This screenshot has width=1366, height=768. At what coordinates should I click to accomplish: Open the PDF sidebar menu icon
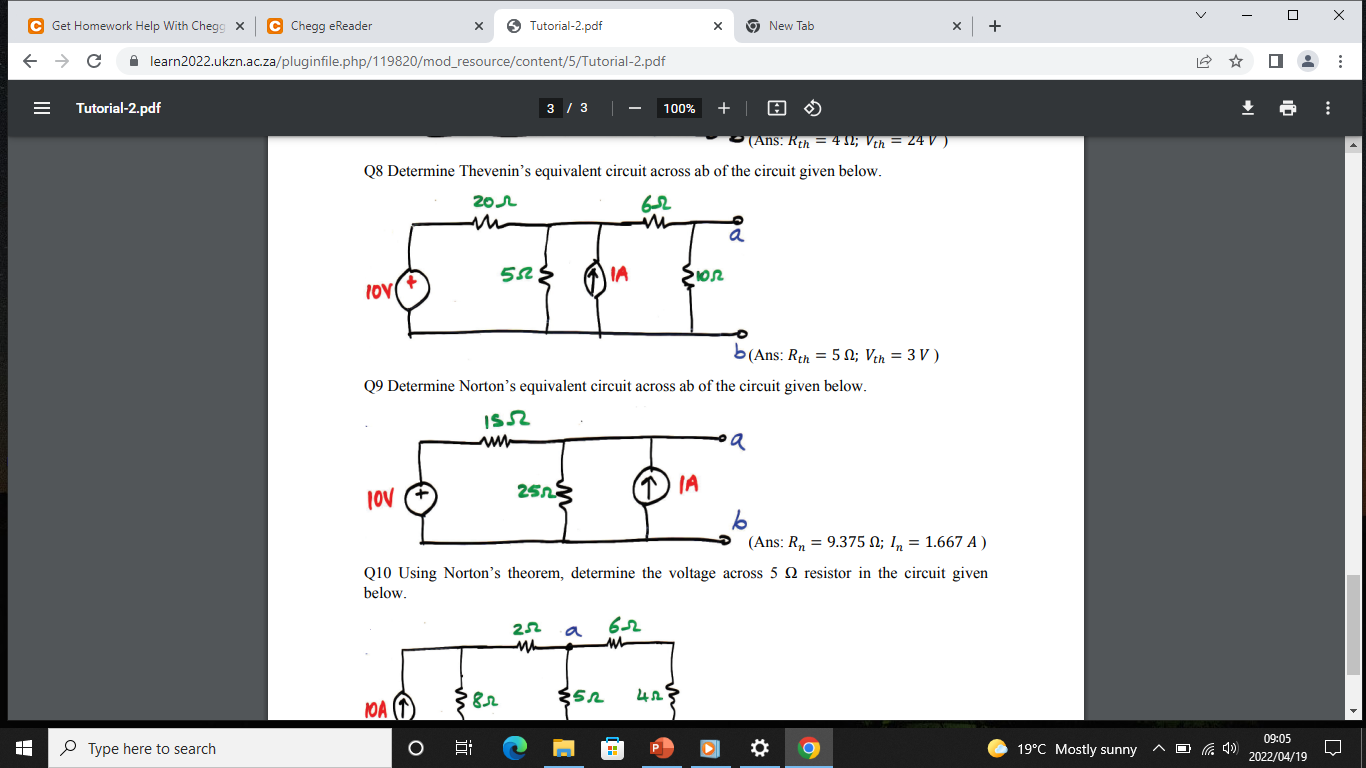point(42,108)
